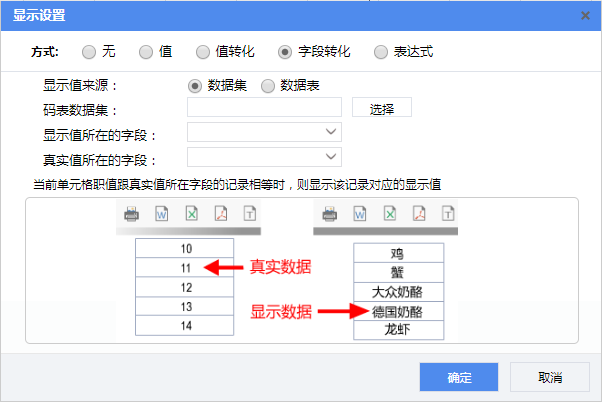This screenshot has width=602, height=402.
Task: Switch to the 表达式 radio option
Action: 381,51
